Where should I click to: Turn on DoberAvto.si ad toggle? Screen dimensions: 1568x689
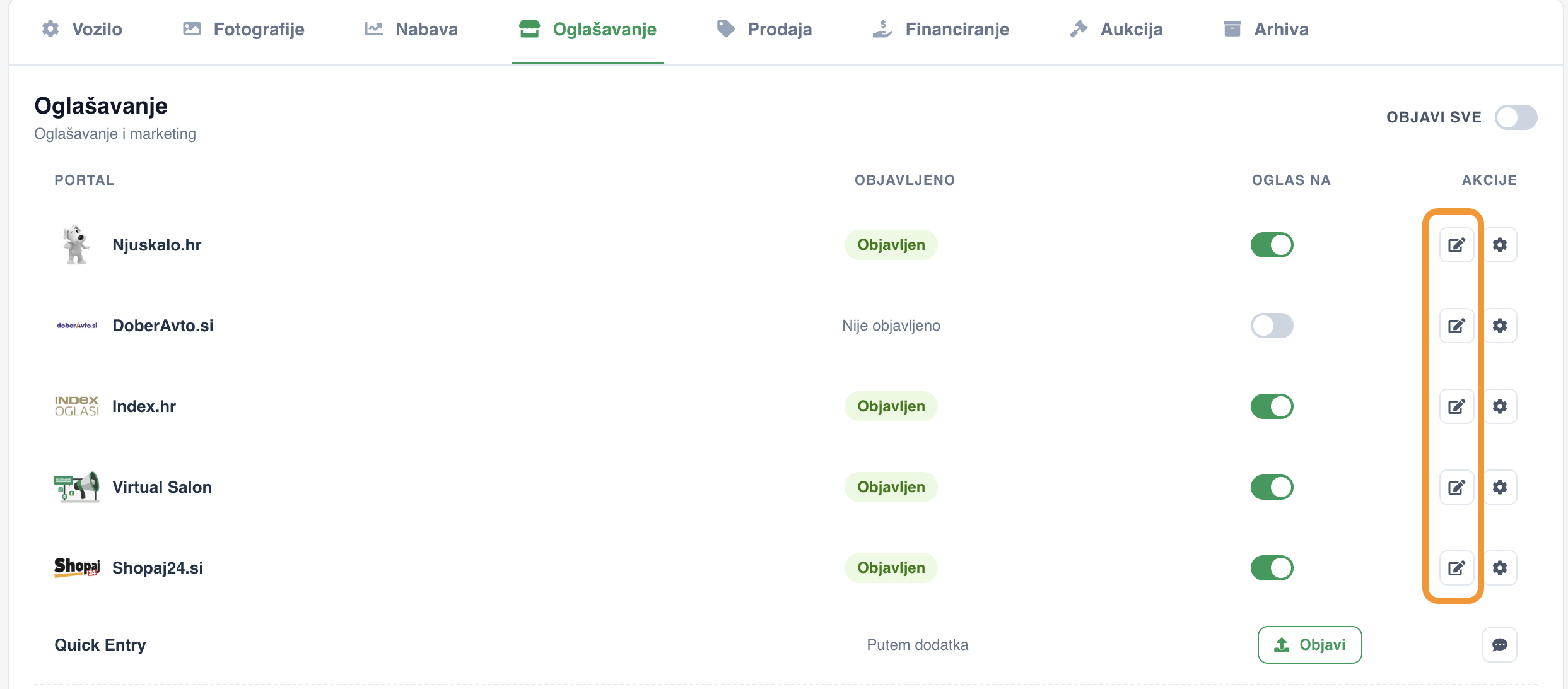[1272, 326]
